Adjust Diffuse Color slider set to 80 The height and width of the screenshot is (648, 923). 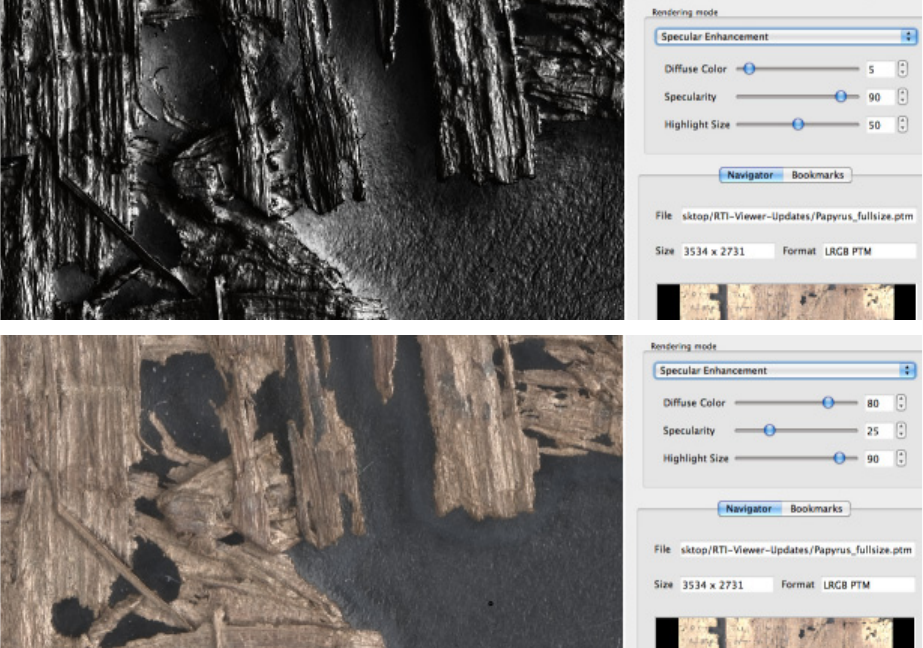(828, 403)
